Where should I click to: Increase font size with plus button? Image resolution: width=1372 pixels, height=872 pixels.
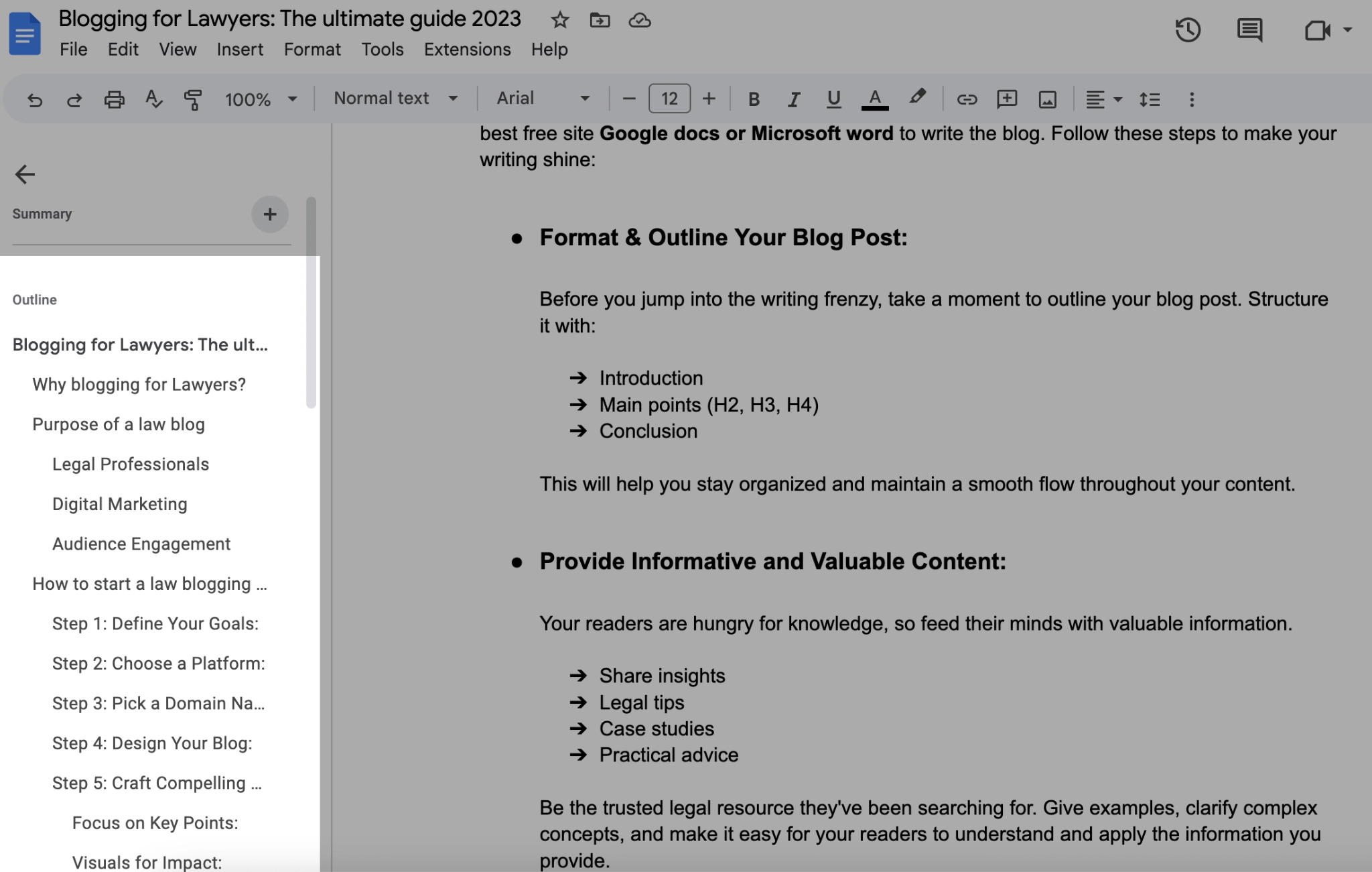(709, 99)
